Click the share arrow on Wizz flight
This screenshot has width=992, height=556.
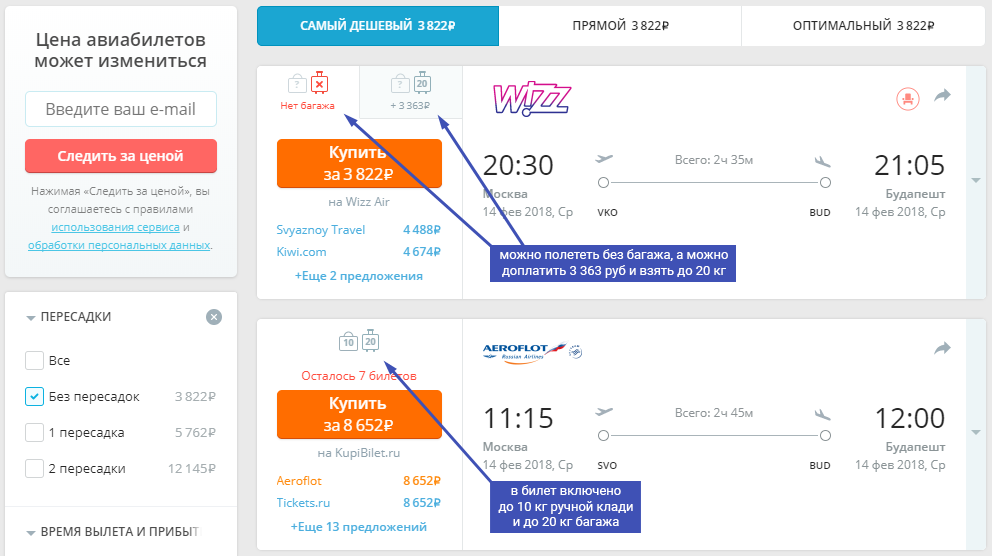(943, 96)
